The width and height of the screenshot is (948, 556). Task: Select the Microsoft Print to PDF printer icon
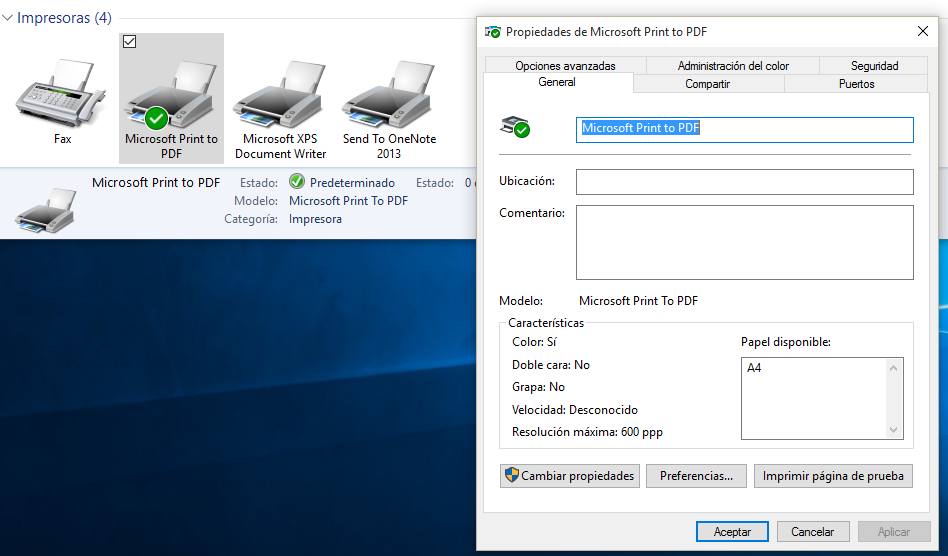(170, 94)
